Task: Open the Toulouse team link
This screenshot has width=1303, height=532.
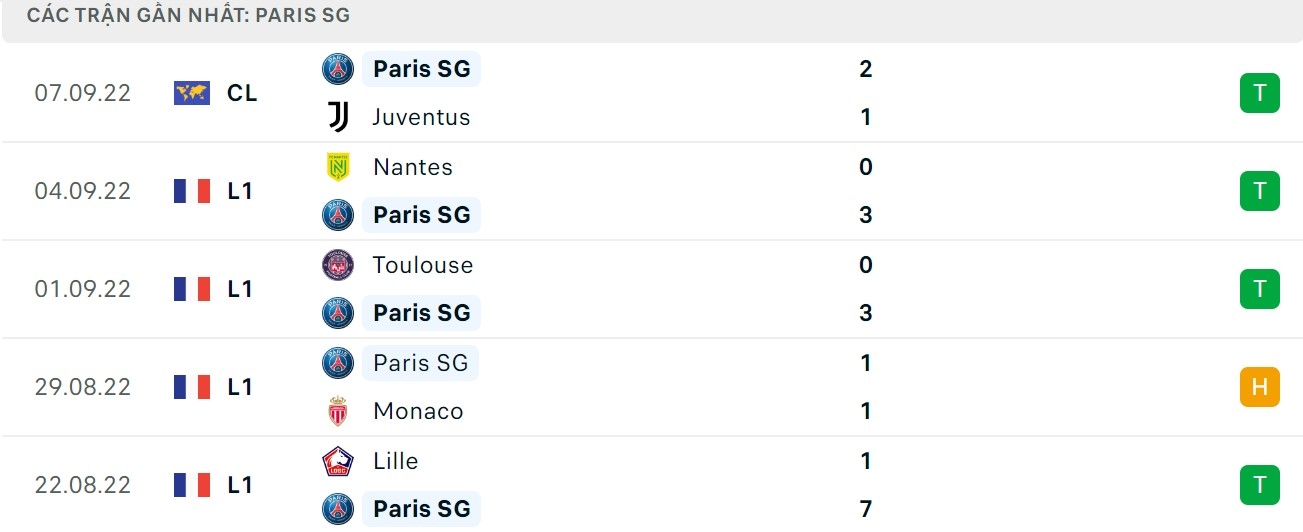Action: 422,265
